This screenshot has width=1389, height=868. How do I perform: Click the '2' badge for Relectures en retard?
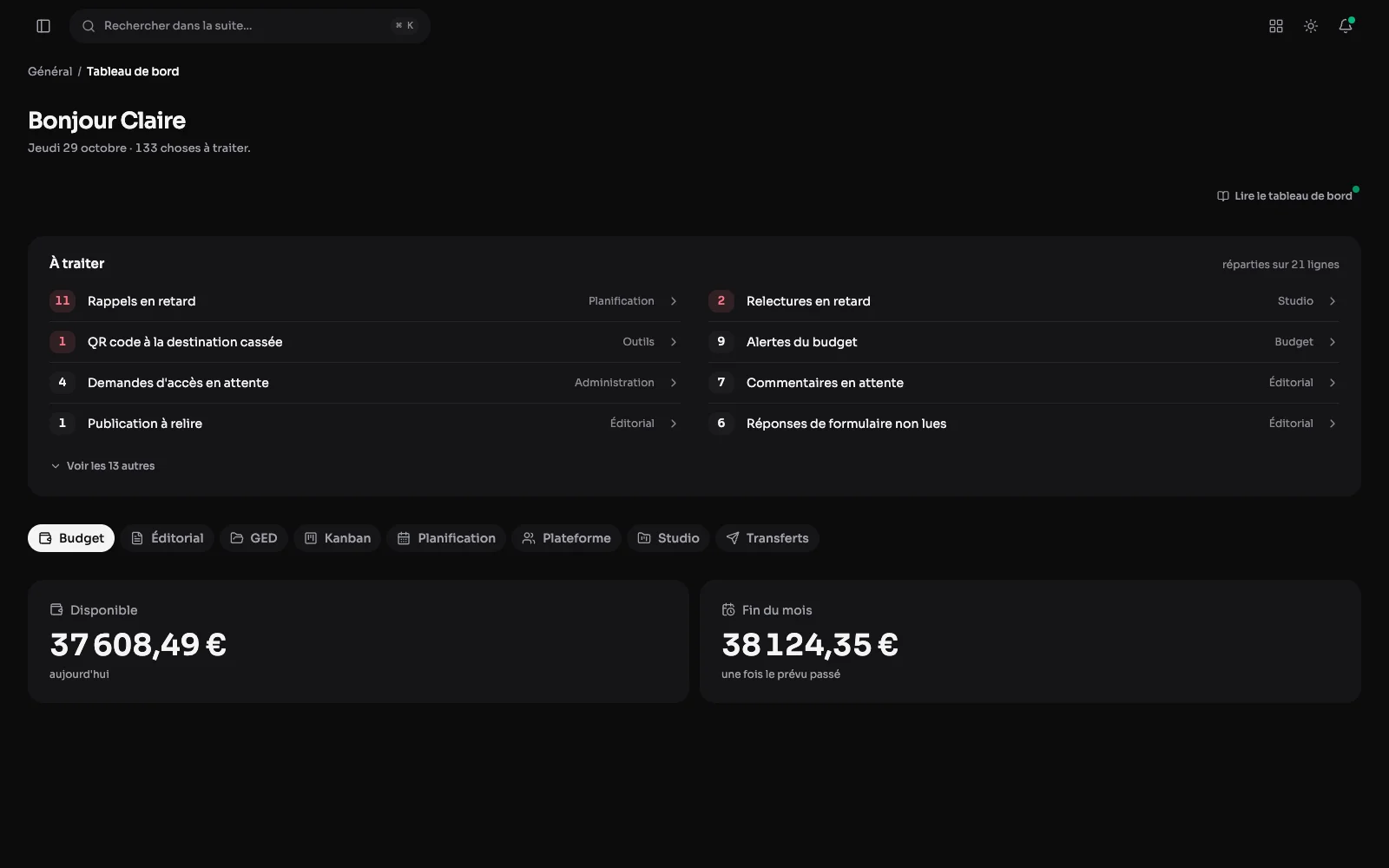[721, 301]
